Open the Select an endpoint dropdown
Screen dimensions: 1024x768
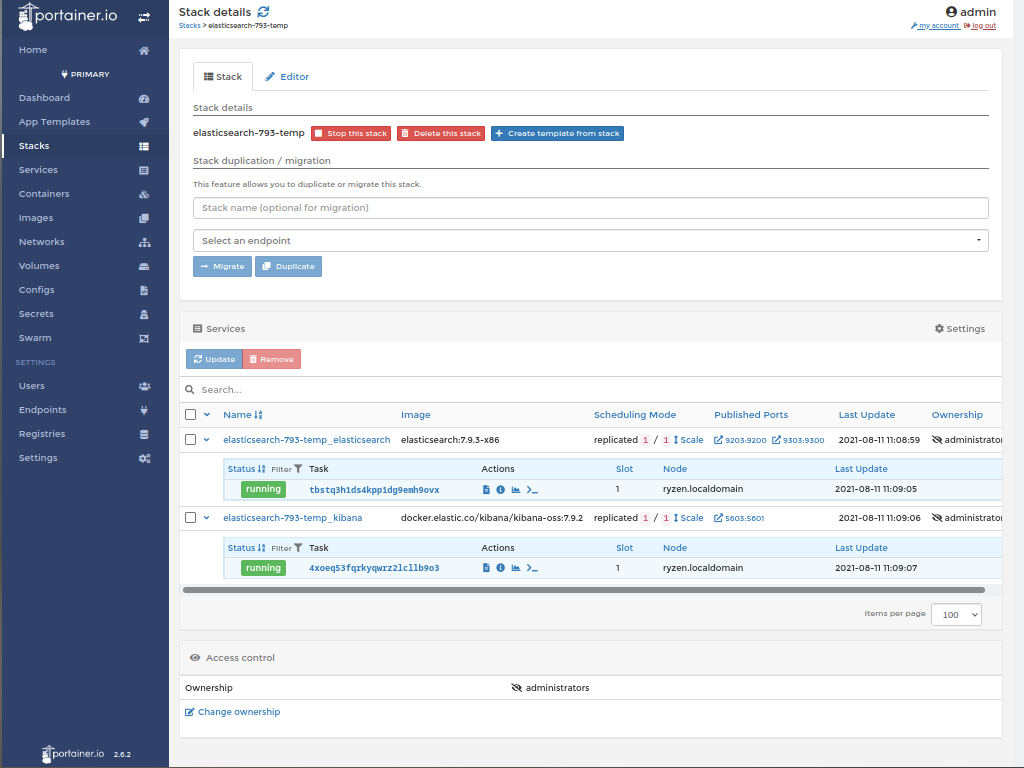pos(588,240)
